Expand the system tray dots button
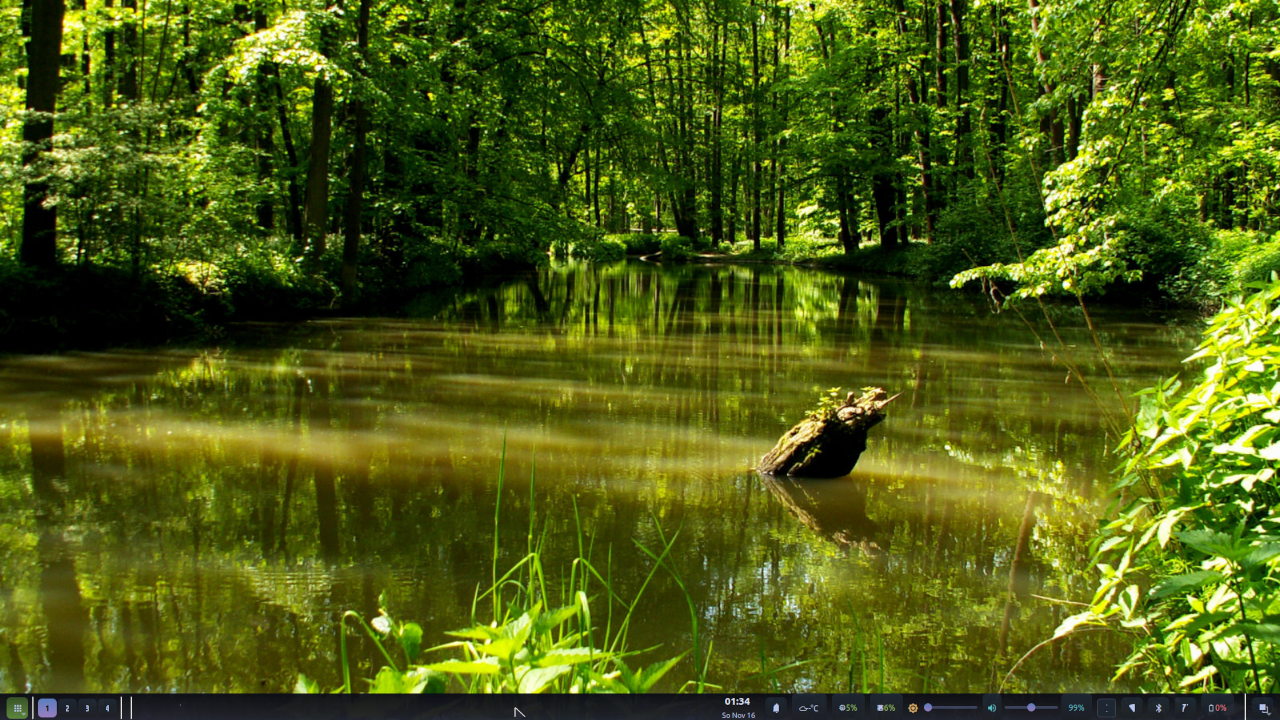The image size is (1280, 720). [1106, 708]
